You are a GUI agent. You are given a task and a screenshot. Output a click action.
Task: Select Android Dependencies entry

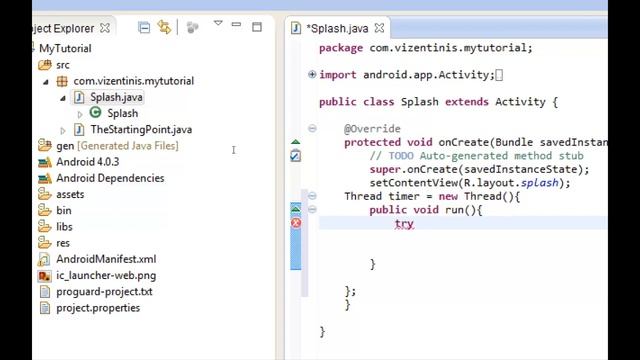coord(110,178)
